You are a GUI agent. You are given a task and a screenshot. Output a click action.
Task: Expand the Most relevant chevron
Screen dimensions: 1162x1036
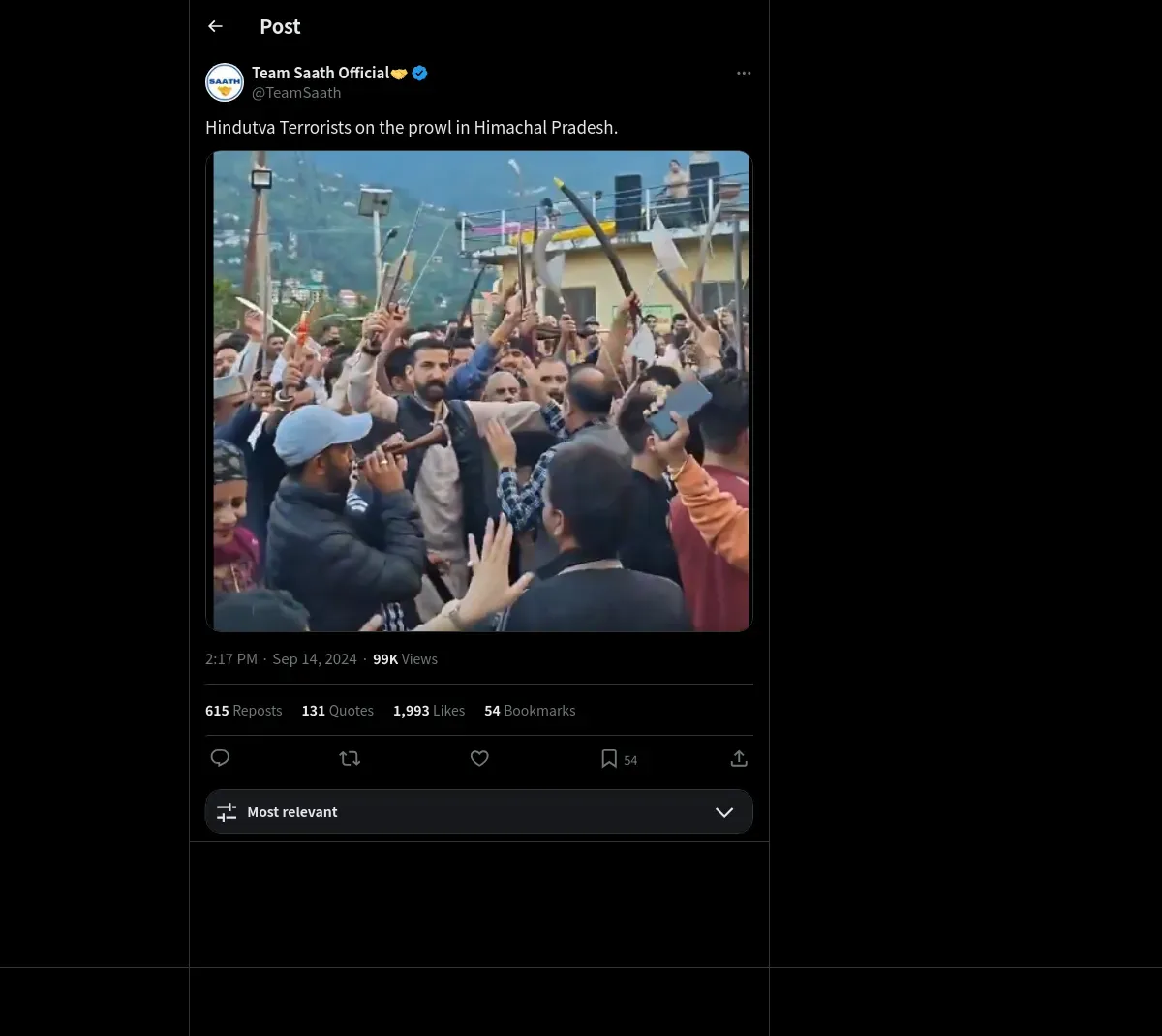(x=724, y=812)
